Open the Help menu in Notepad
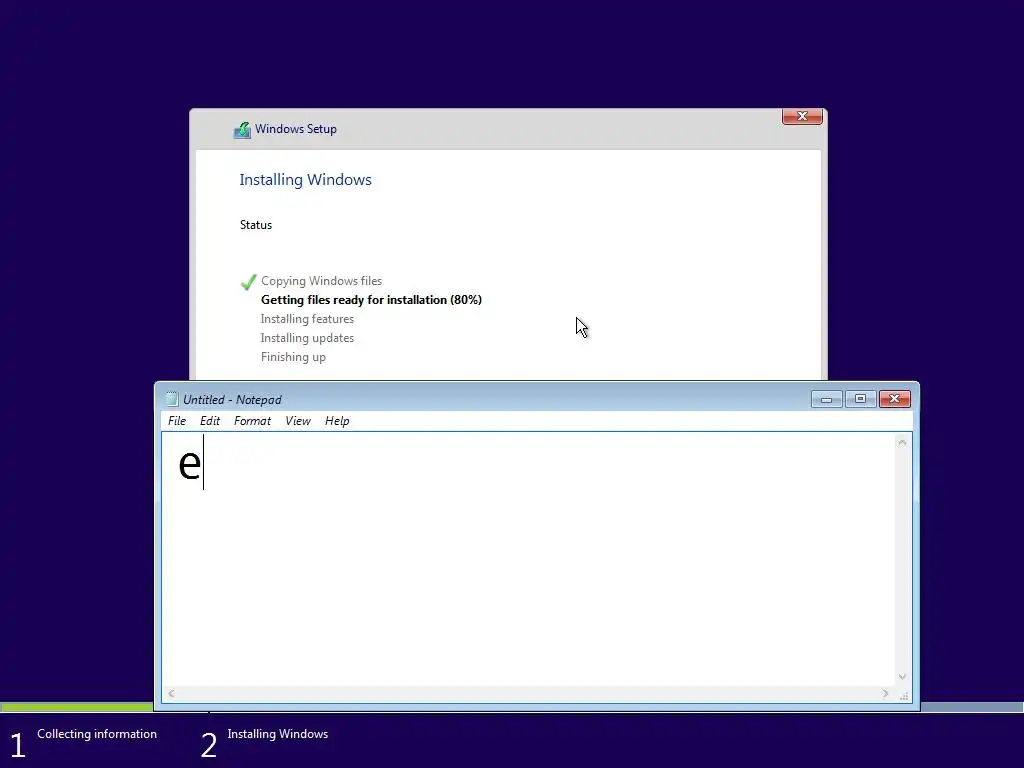This screenshot has width=1024, height=768. pos(337,421)
